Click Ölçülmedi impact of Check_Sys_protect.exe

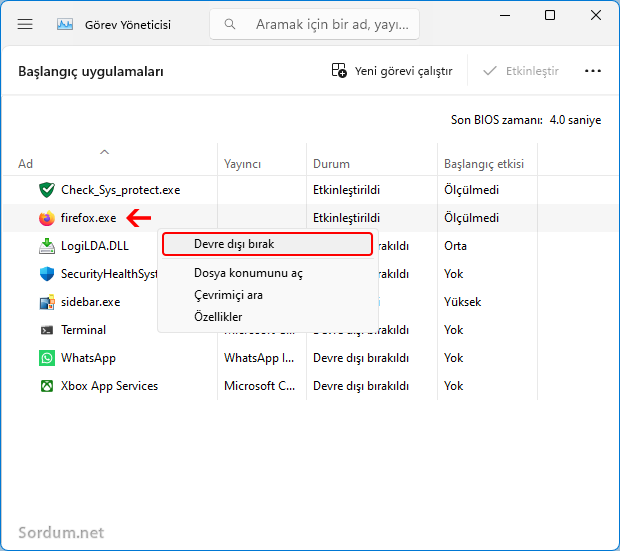click(471, 190)
